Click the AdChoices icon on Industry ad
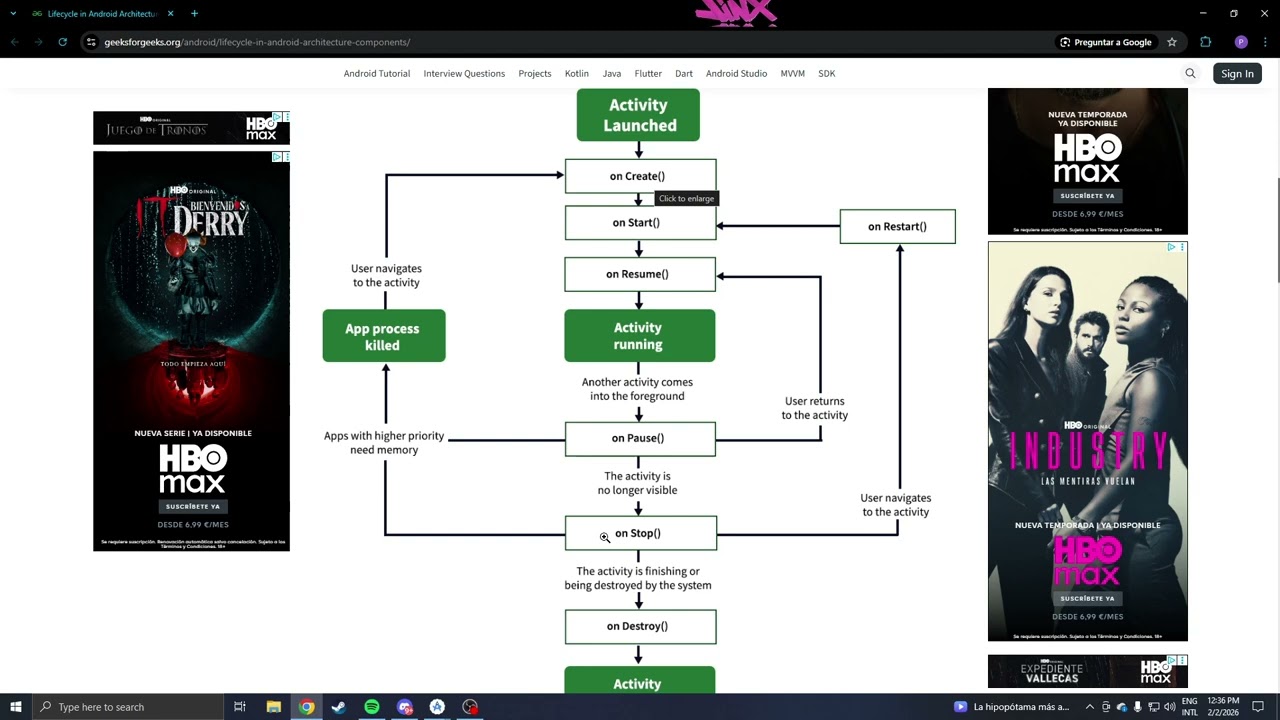 point(1171,247)
